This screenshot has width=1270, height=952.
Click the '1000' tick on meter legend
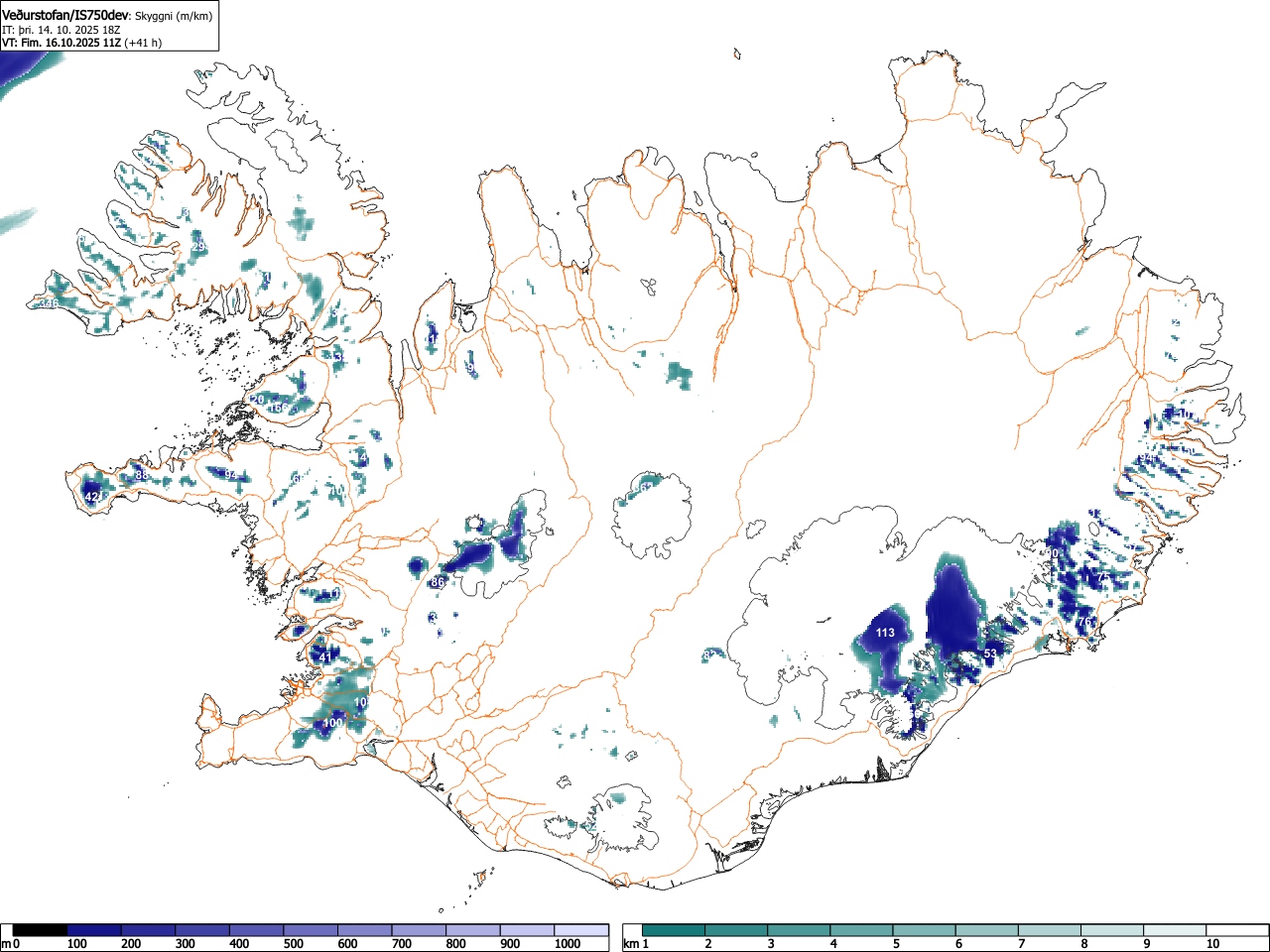pos(568,944)
